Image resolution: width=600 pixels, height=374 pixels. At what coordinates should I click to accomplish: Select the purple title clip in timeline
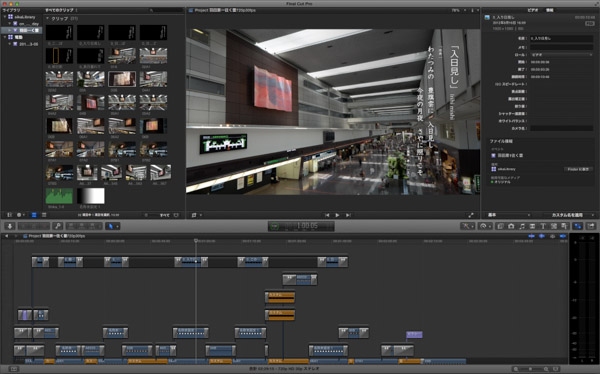pyautogui.click(x=414, y=335)
